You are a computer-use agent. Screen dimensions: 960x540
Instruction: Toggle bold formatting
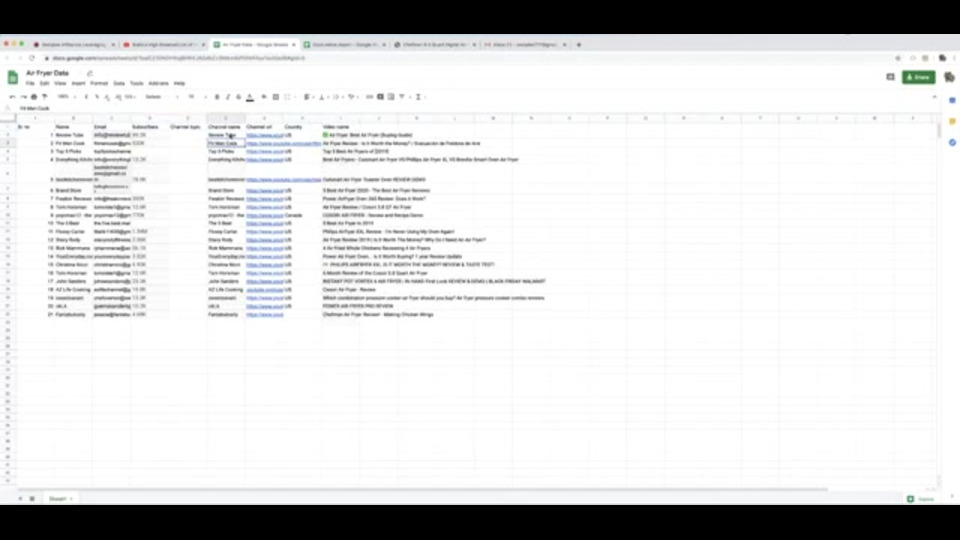(x=217, y=97)
